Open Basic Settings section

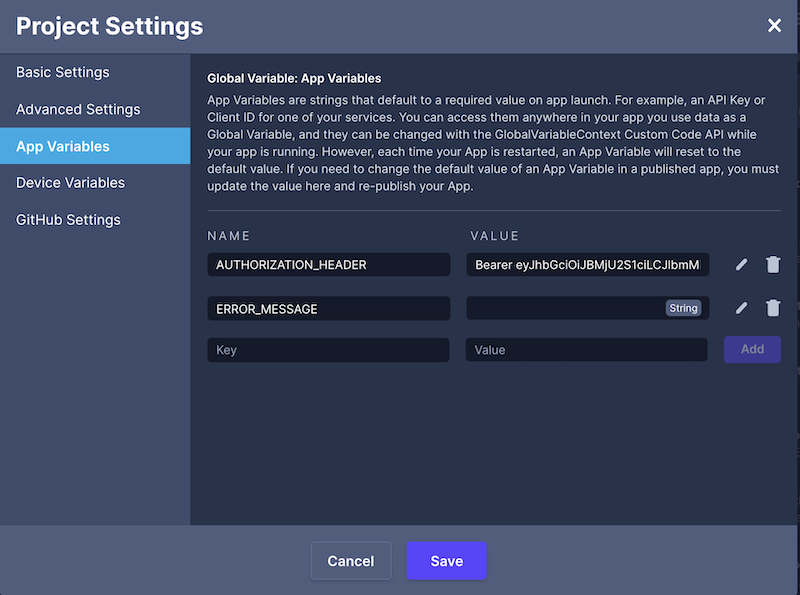point(95,72)
